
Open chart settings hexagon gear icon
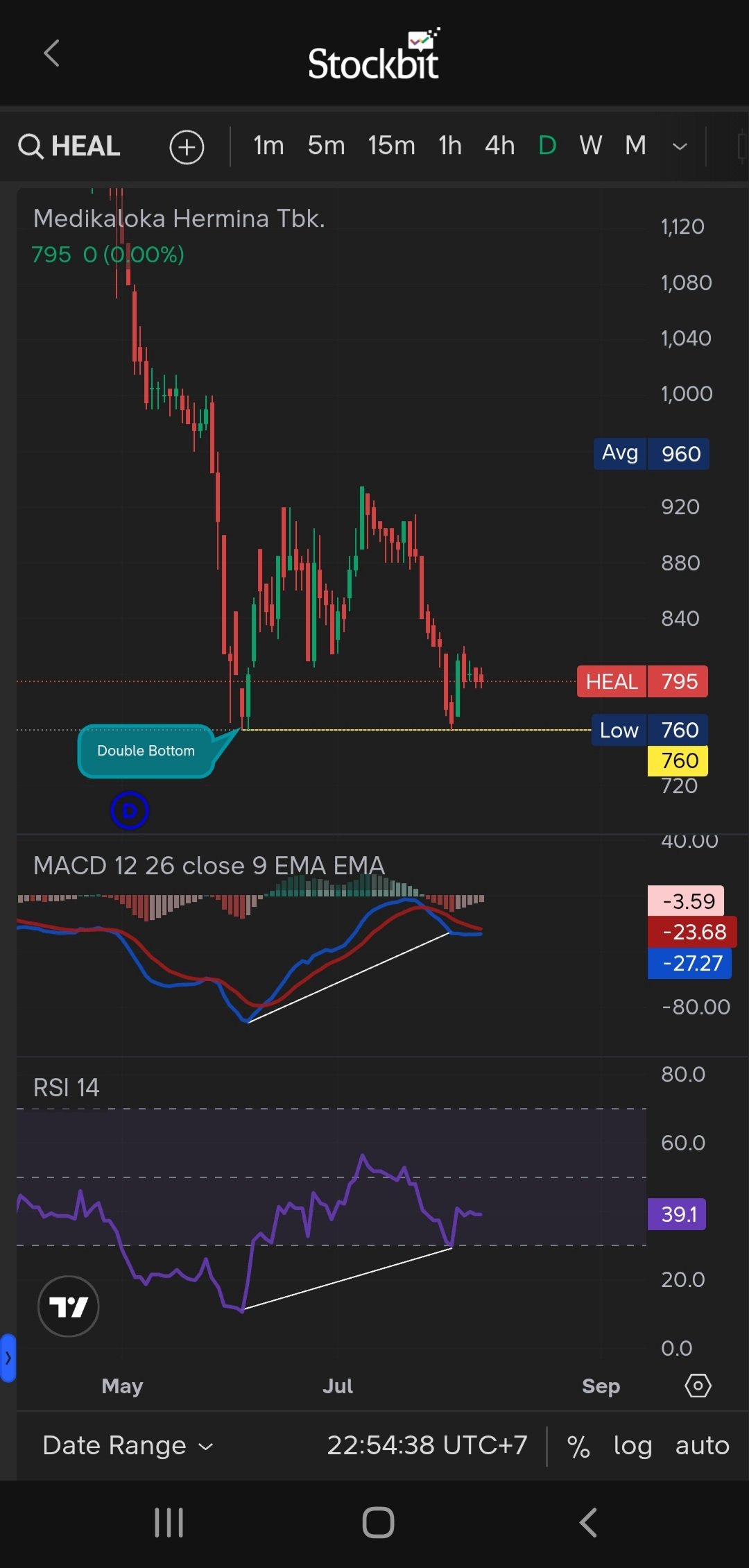(x=698, y=1386)
